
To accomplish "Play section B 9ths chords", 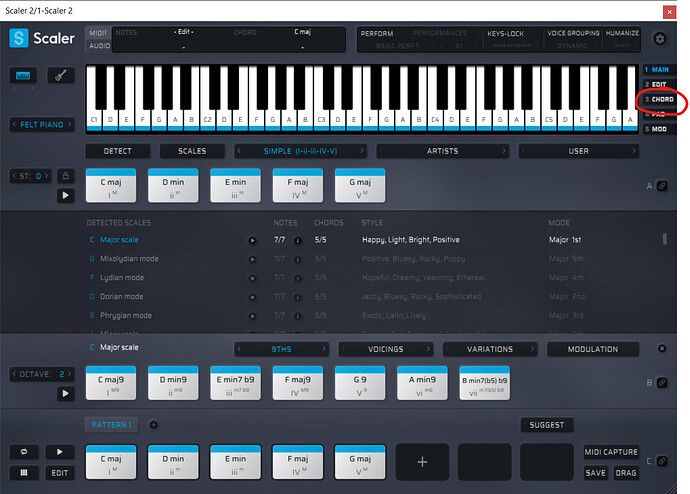I will (x=66, y=393).
